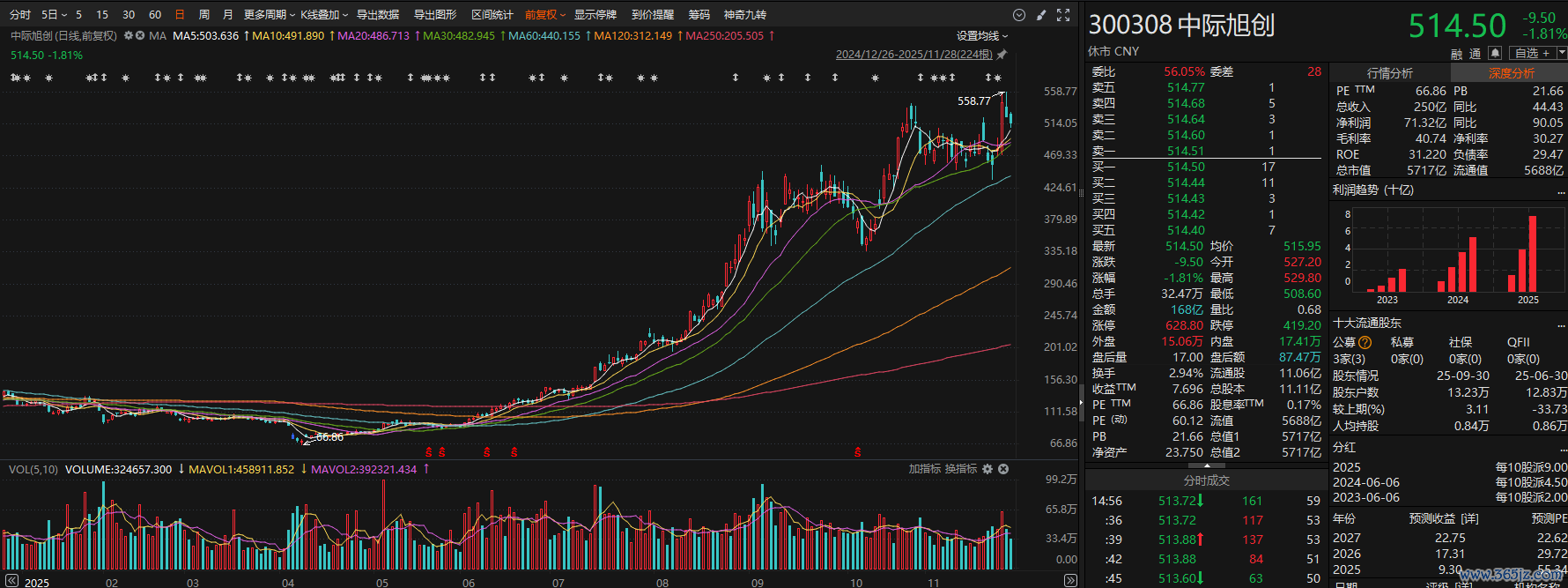Switch to the 行情分析 tab
The height and width of the screenshot is (588, 1568).
click(1389, 73)
